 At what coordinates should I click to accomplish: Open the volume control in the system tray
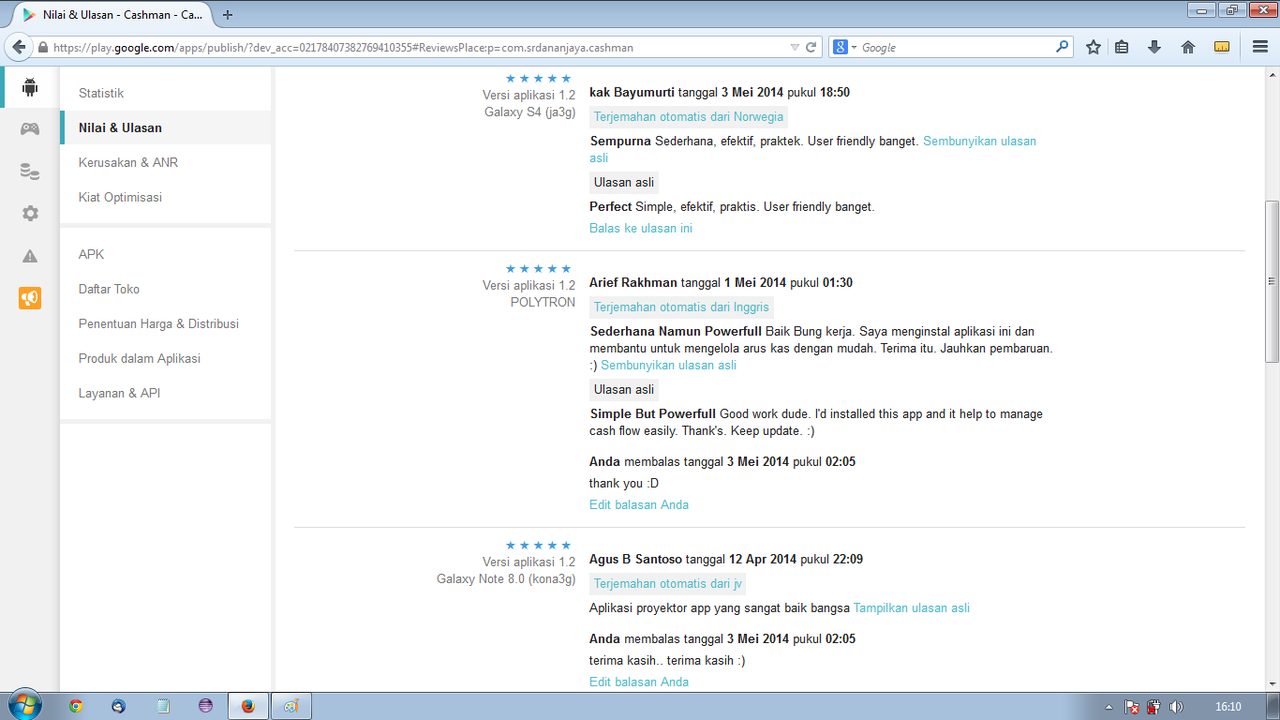click(1177, 707)
